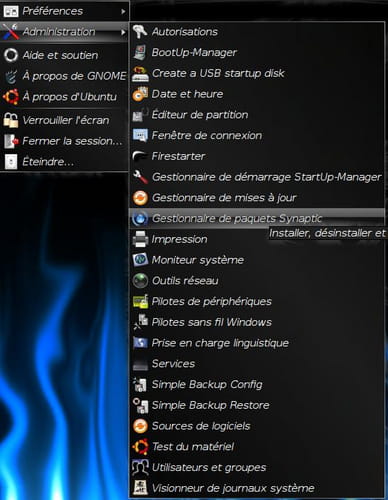Screen dimensions: 388x500
Task: Open Gestionnaire de mises à jour
Action: click(x=257, y=198)
